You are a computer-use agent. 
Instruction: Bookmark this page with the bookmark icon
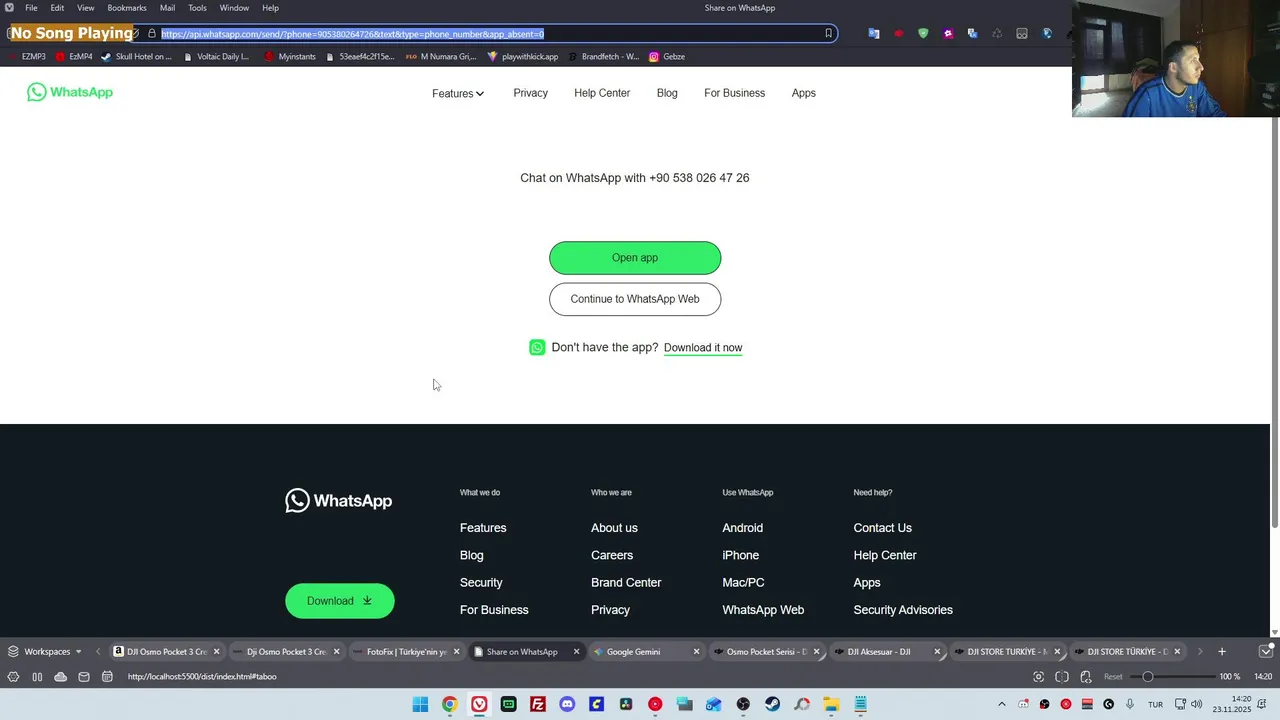[x=828, y=33]
